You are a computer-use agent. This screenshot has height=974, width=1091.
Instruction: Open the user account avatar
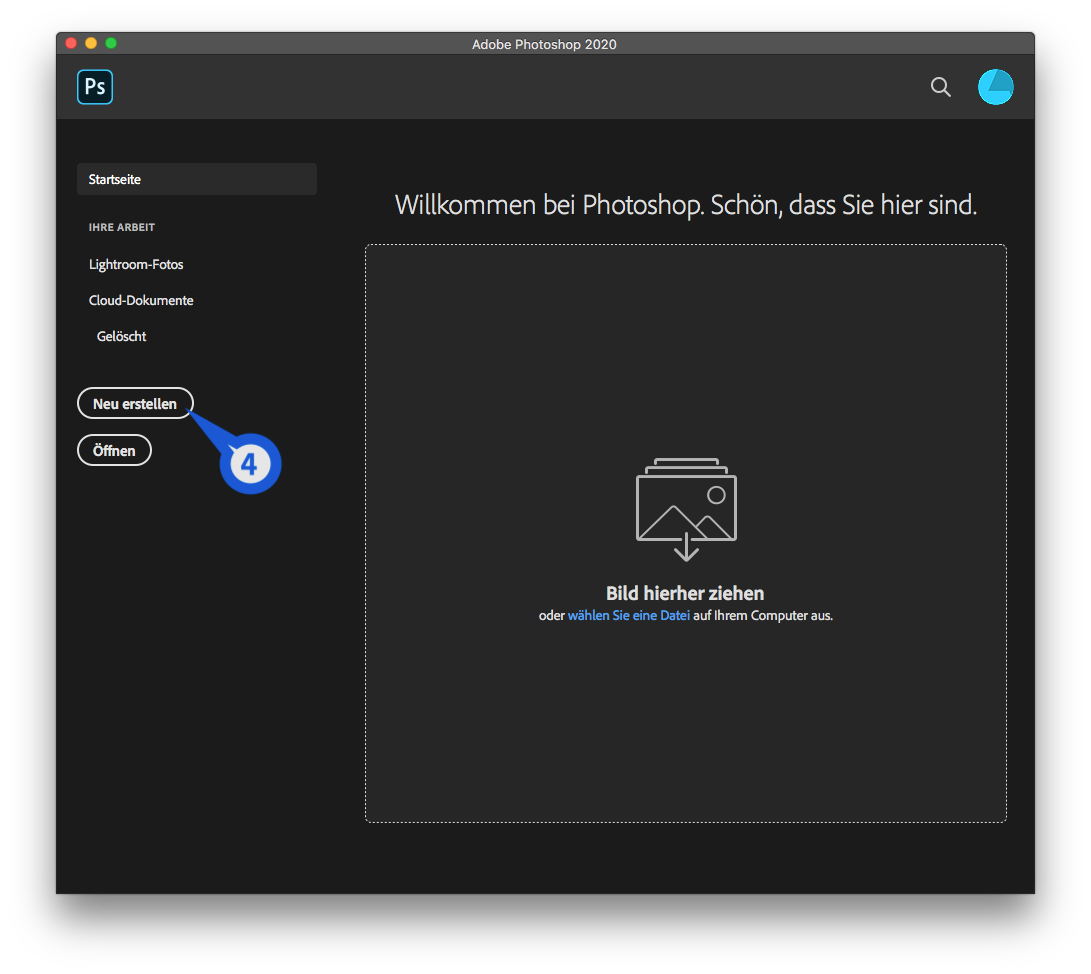click(996, 87)
